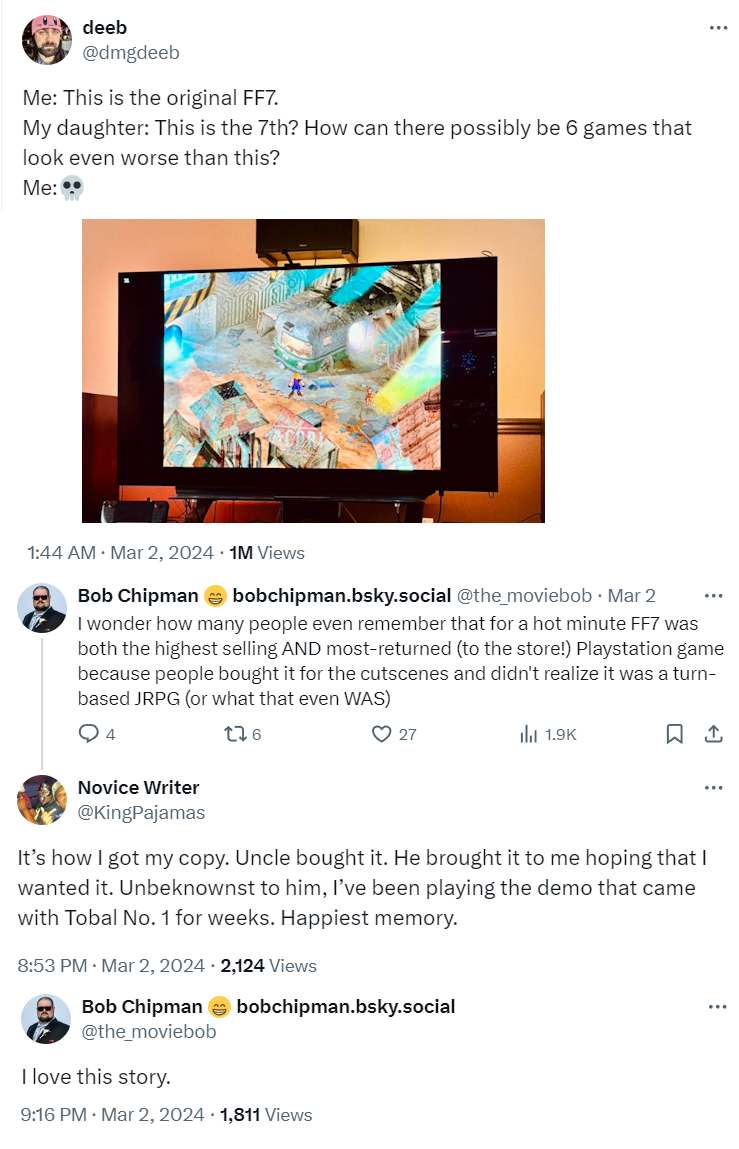Click the Novice Writer display name
Viewport: 739px width, 1149px height.
click(x=139, y=788)
